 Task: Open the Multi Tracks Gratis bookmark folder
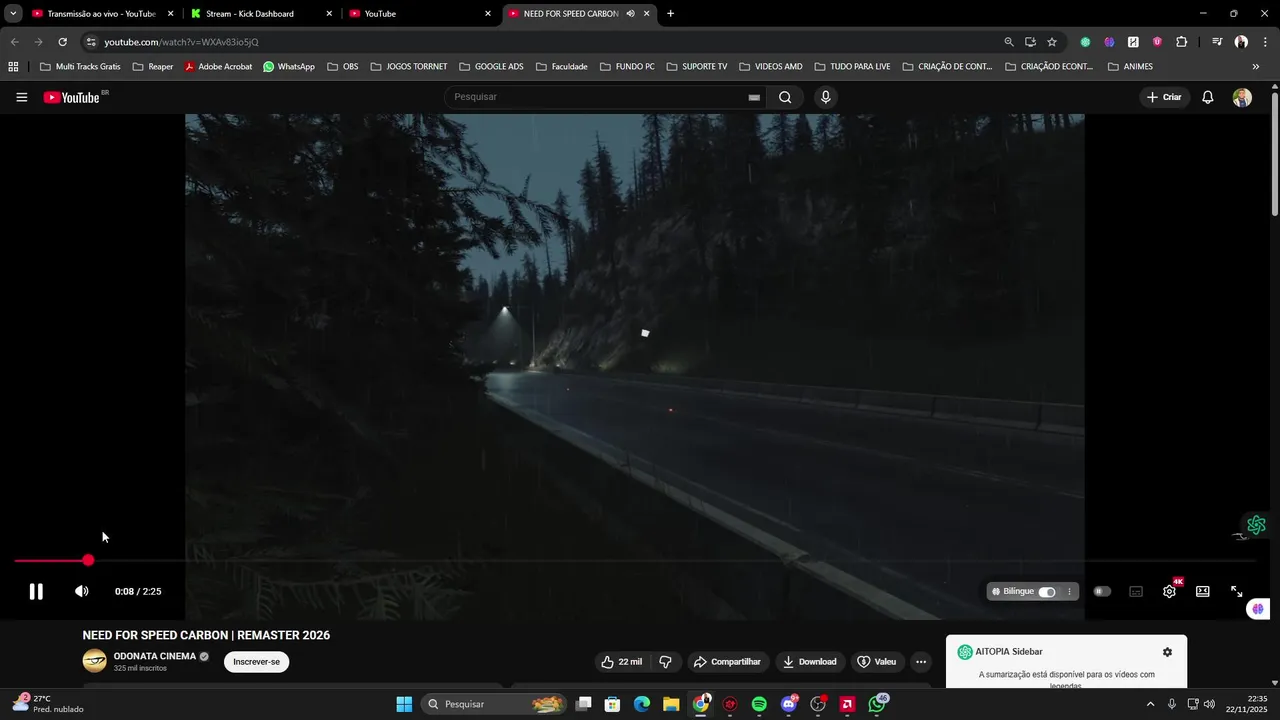point(80,67)
